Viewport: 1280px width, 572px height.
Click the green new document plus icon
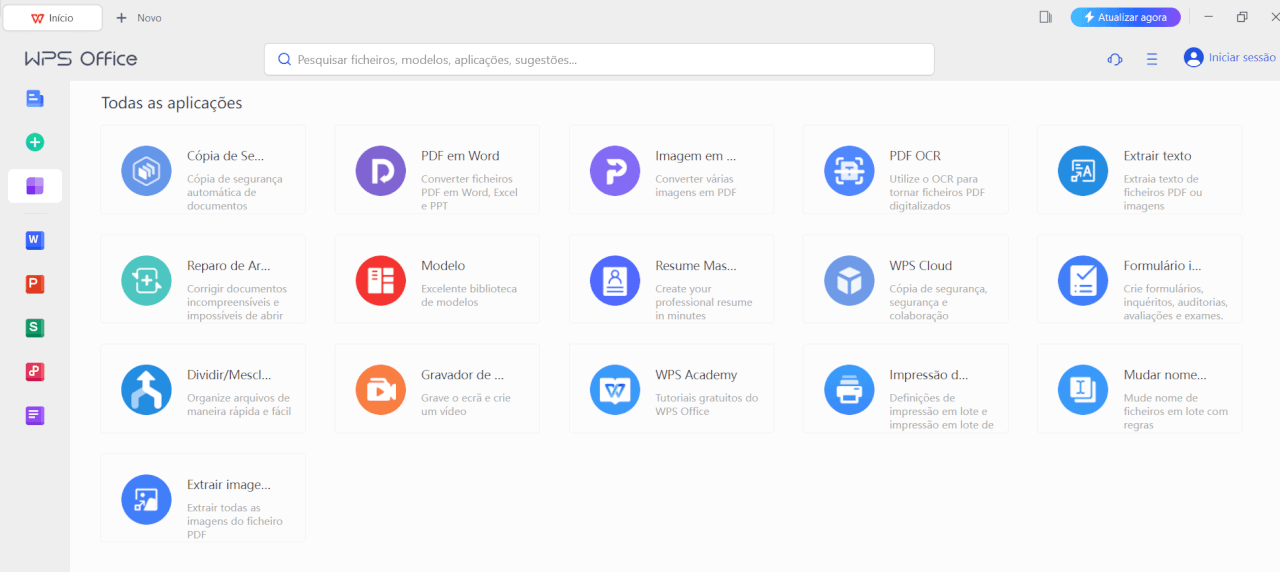(x=35, y=142)
